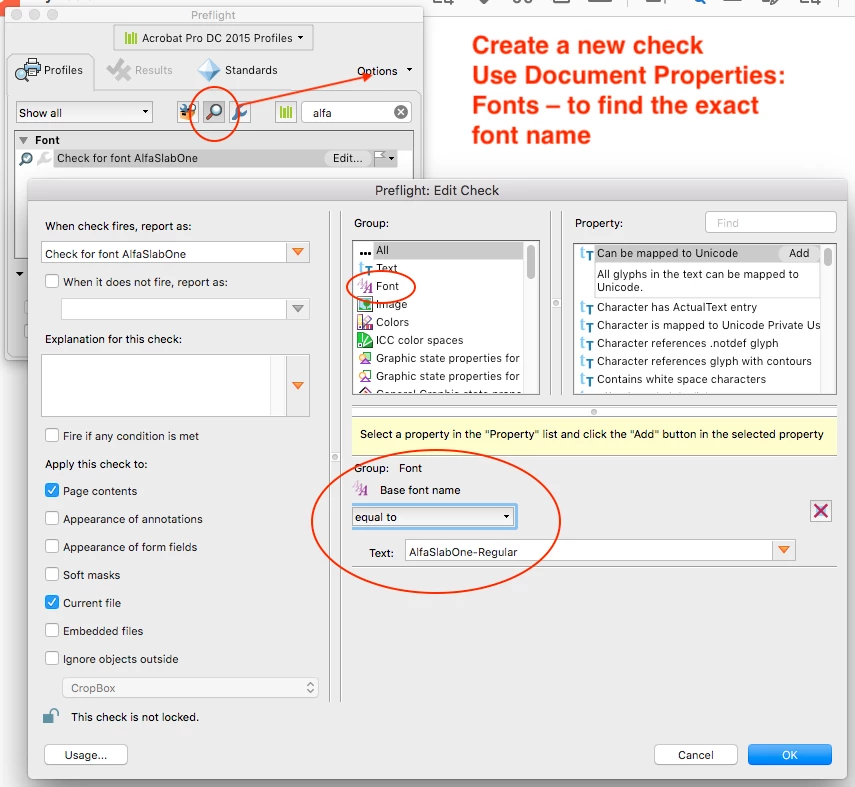855x787 pixels.
Task: Click the unlocked padlock icon
Action: 51,716
